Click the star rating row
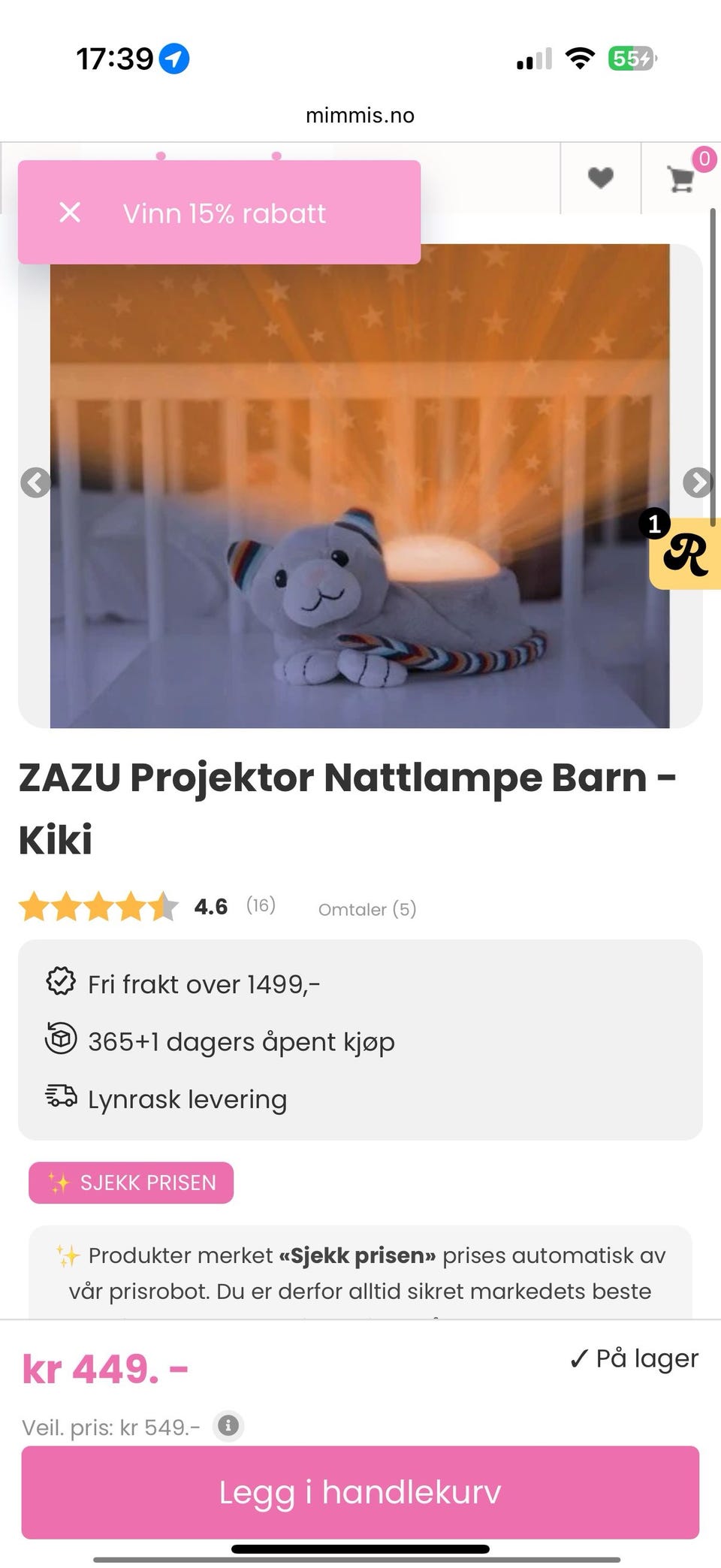This screenshot has width=721, height=1568. pyautogui.click(x=98, y=906)
